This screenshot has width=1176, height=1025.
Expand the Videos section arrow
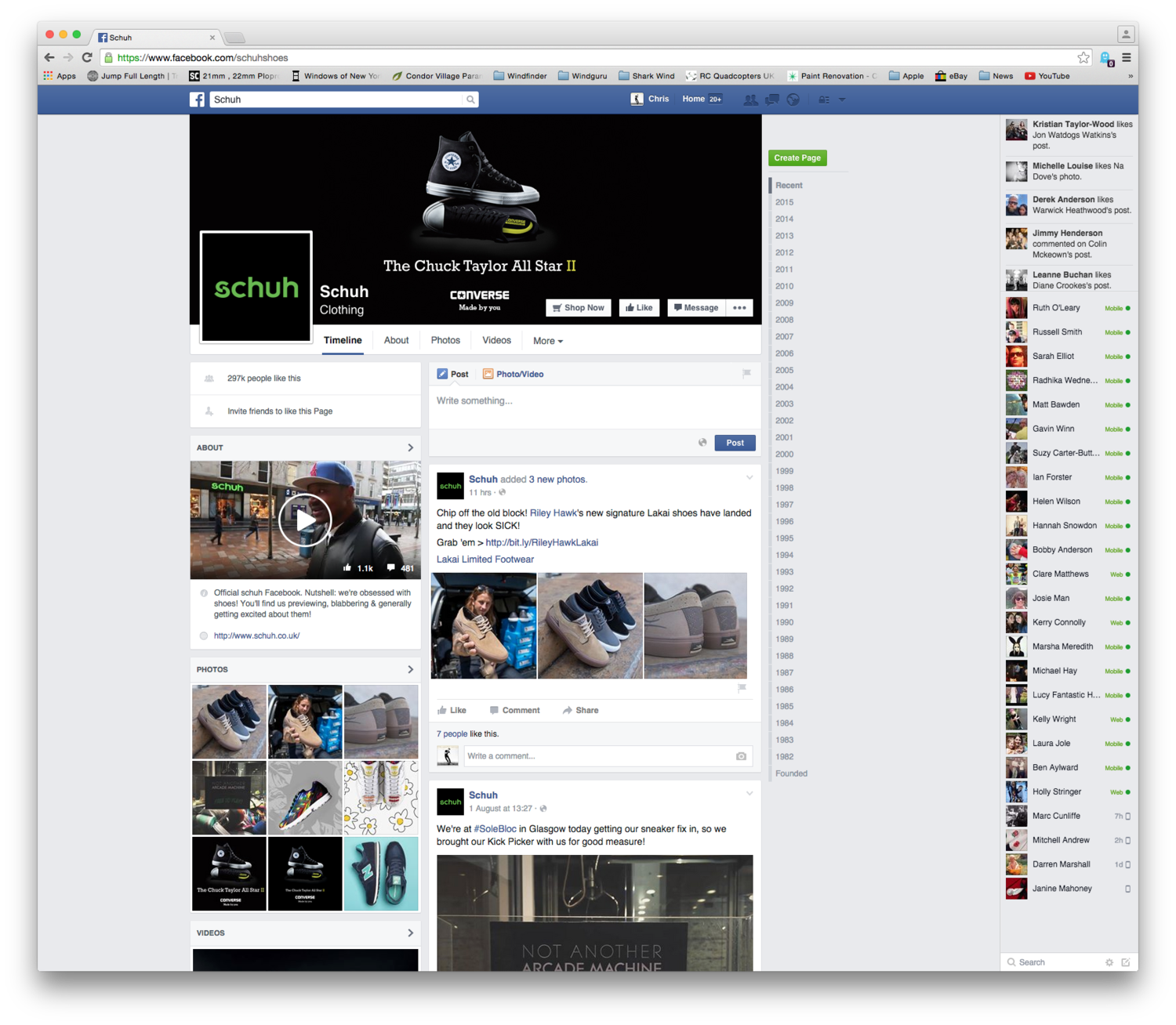410,933
